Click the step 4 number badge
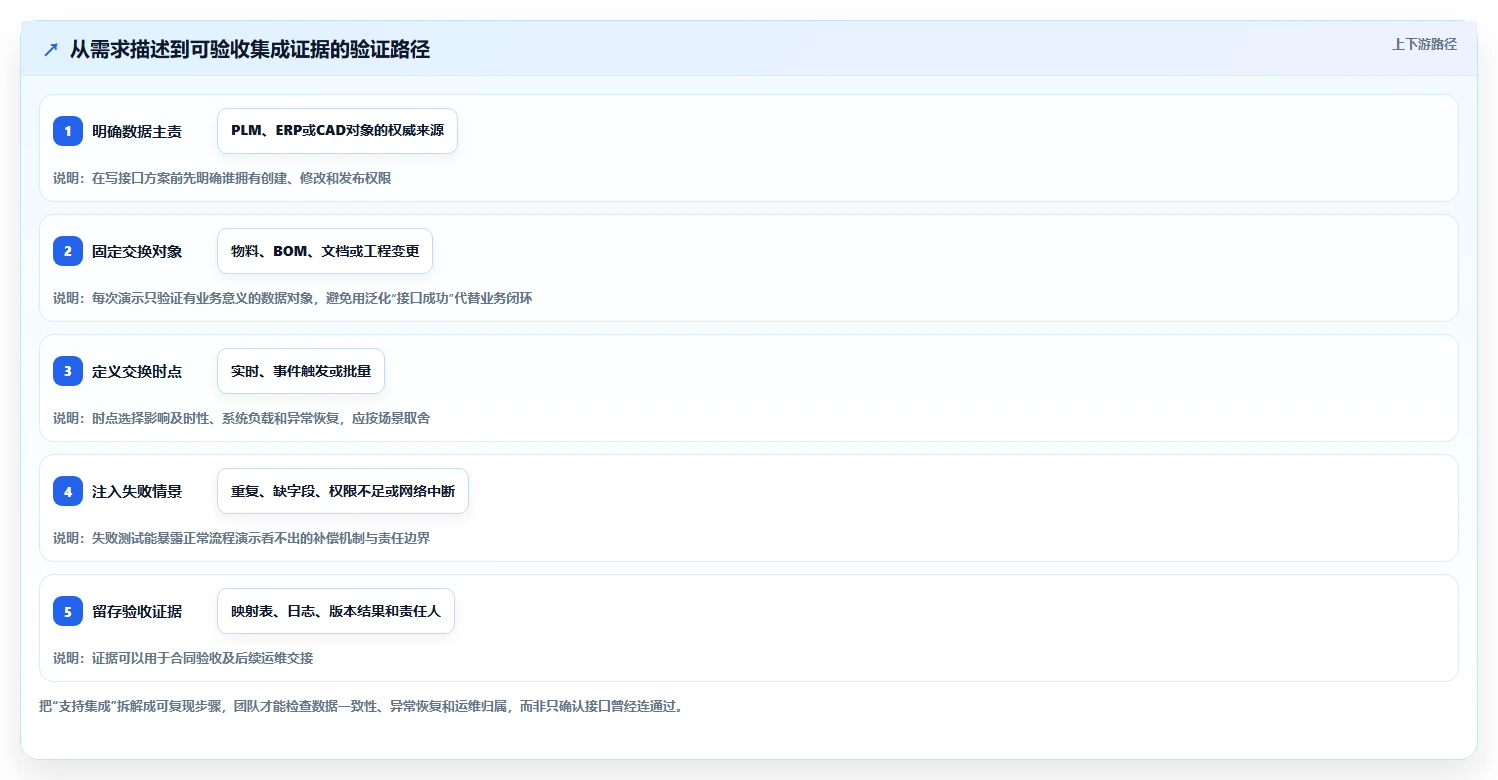Viewport: 1498px width, 780px height. tap(68, 491)
